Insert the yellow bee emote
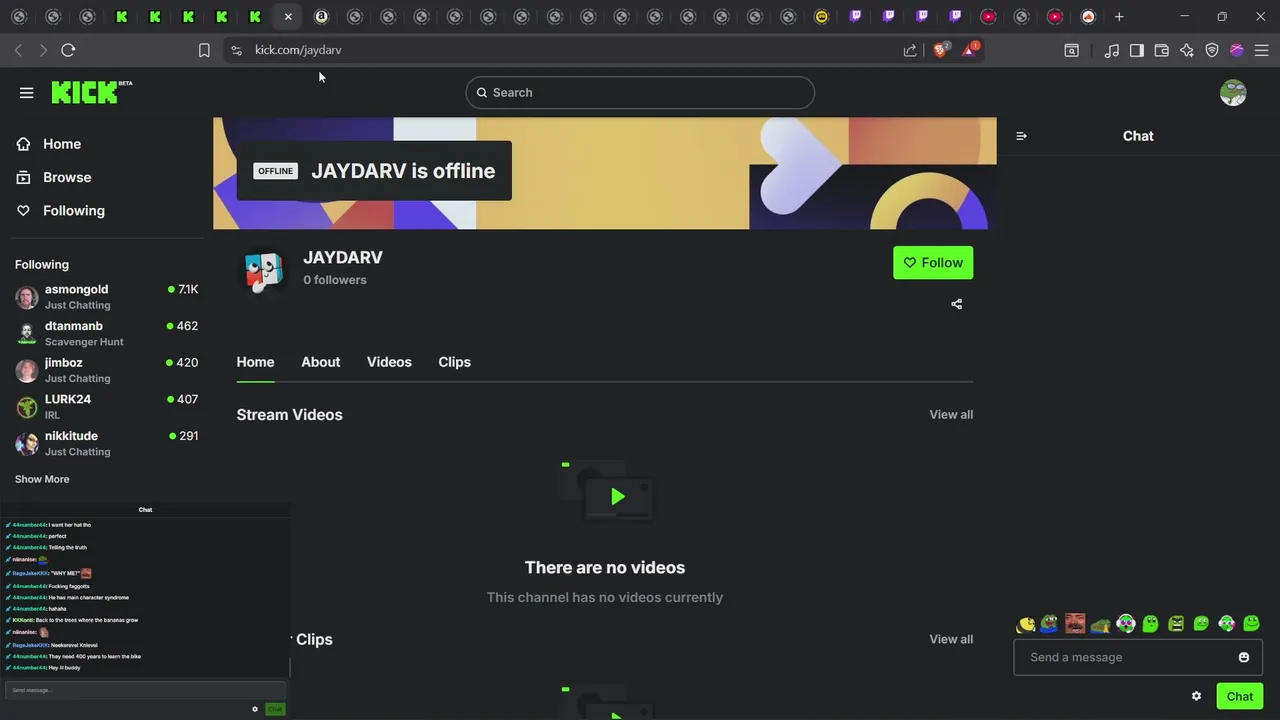Screen dimensions: 1280x720 coord(1025,624)
